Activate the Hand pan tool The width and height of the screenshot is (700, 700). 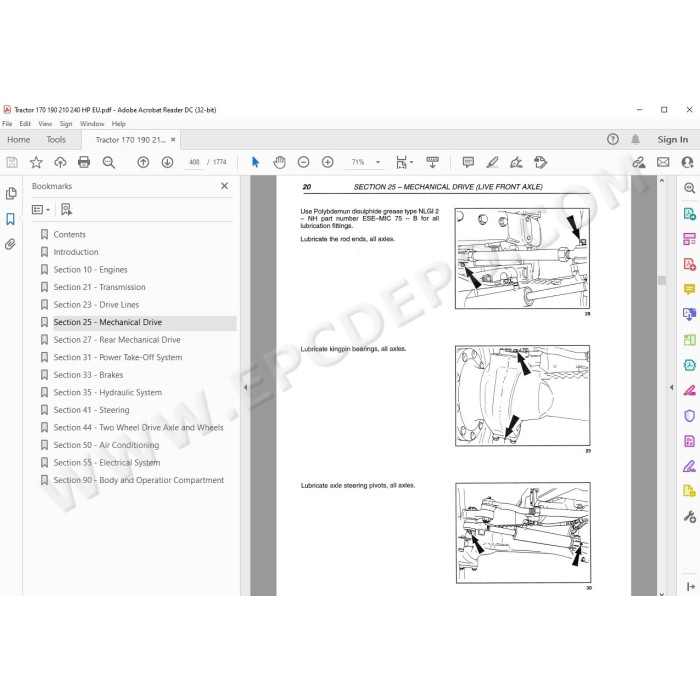tap(279, 162)
